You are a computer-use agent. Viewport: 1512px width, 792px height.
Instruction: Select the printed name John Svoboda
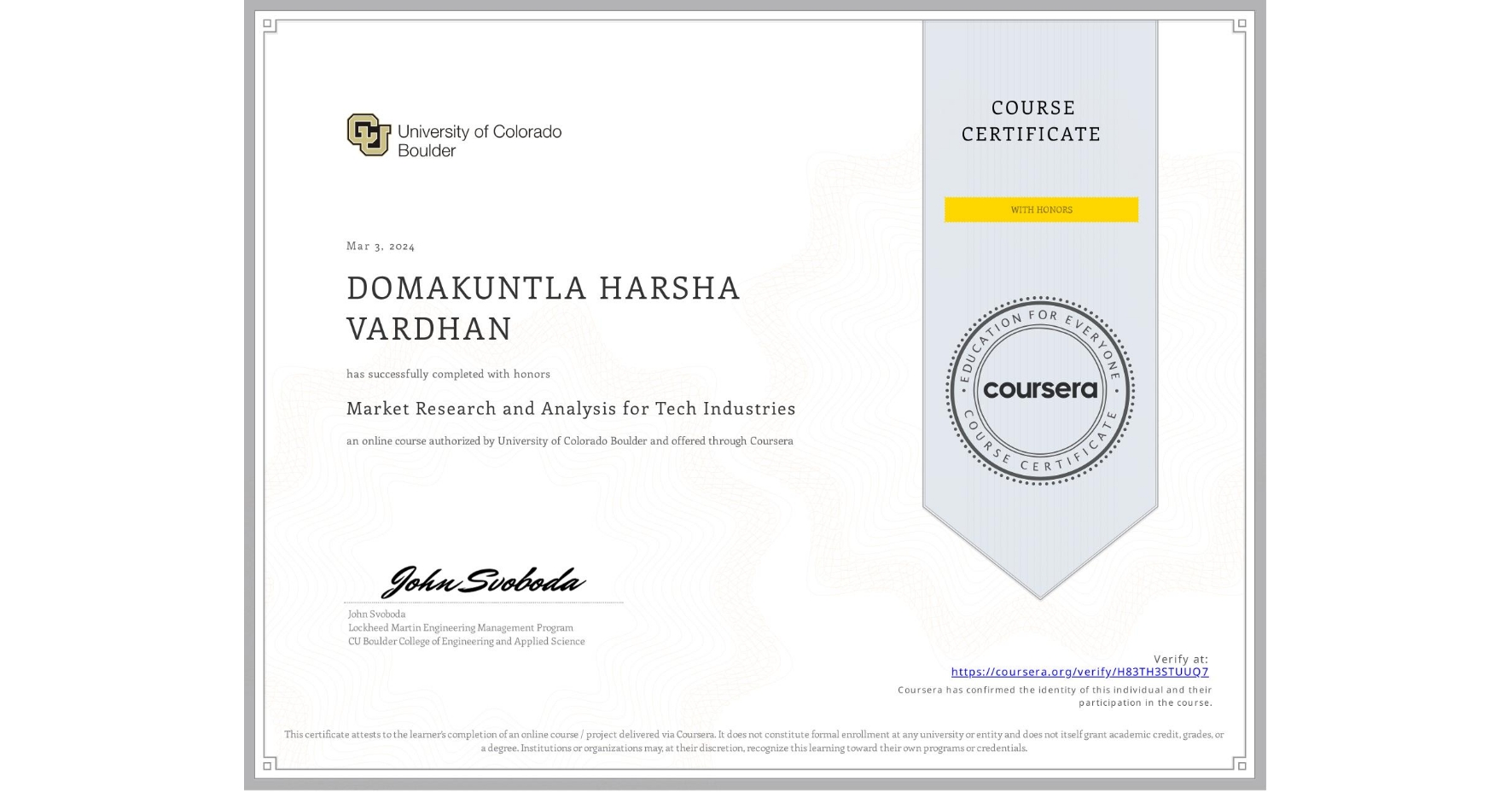point(376,614)
